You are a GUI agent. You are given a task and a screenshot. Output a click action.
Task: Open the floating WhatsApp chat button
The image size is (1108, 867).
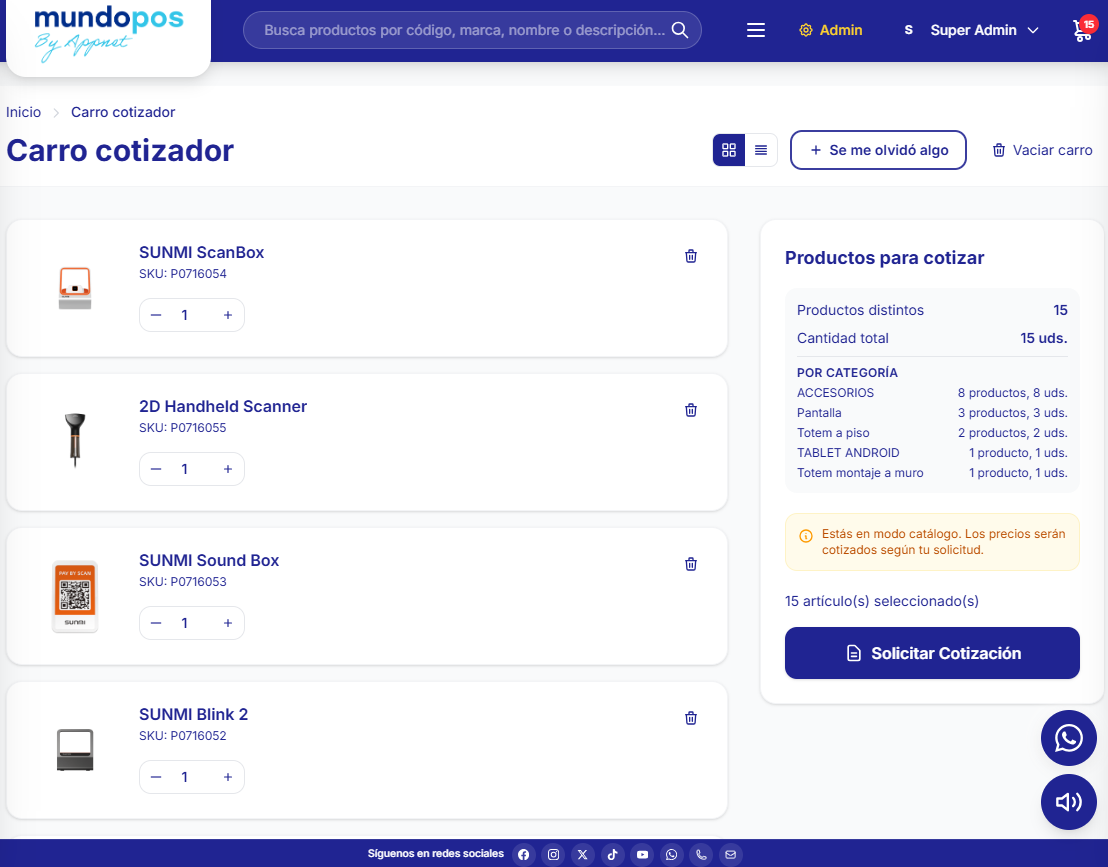[1068, 738]
